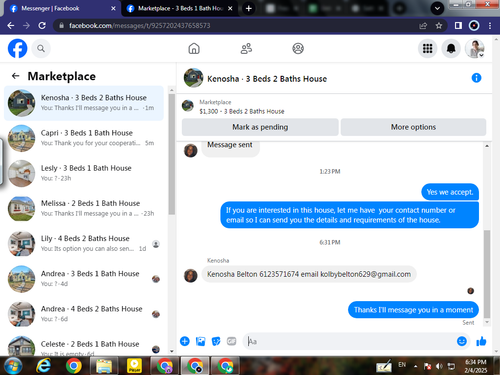500x375 pixels.
Task: Open Lily 4 Beds 2 Baths conversation
Action: tap(84, 244)
